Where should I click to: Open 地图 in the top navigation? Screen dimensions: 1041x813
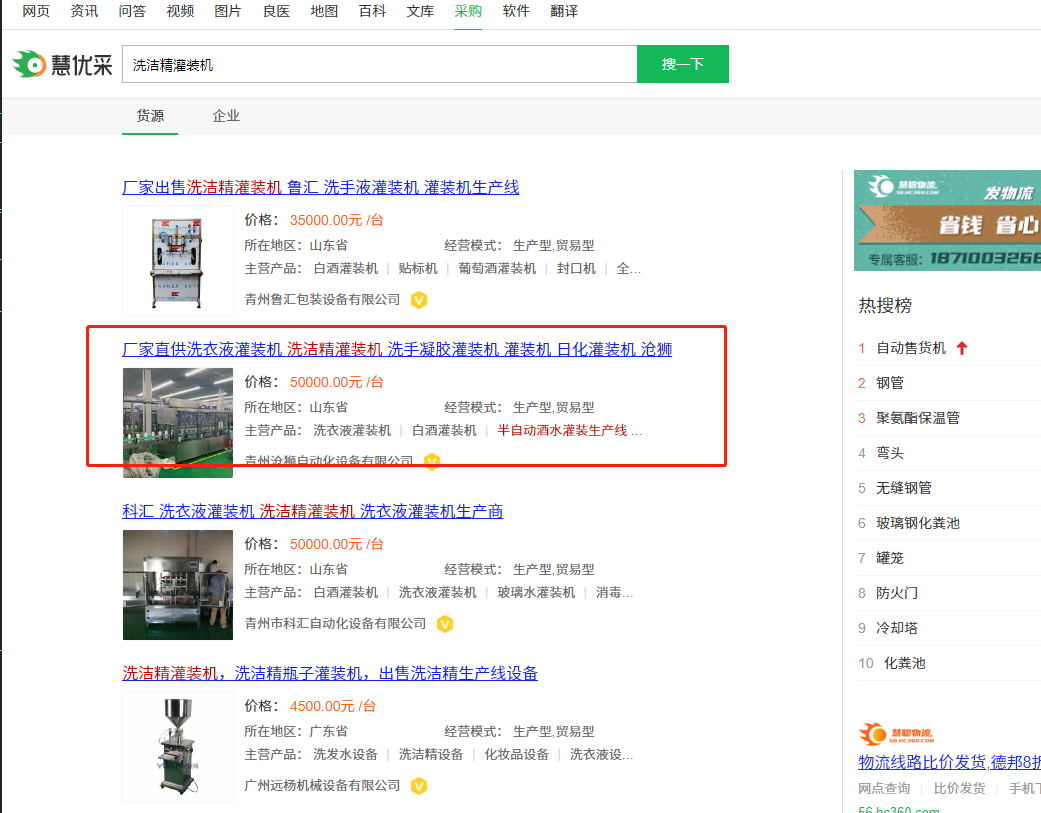click(x=324, y=11)
